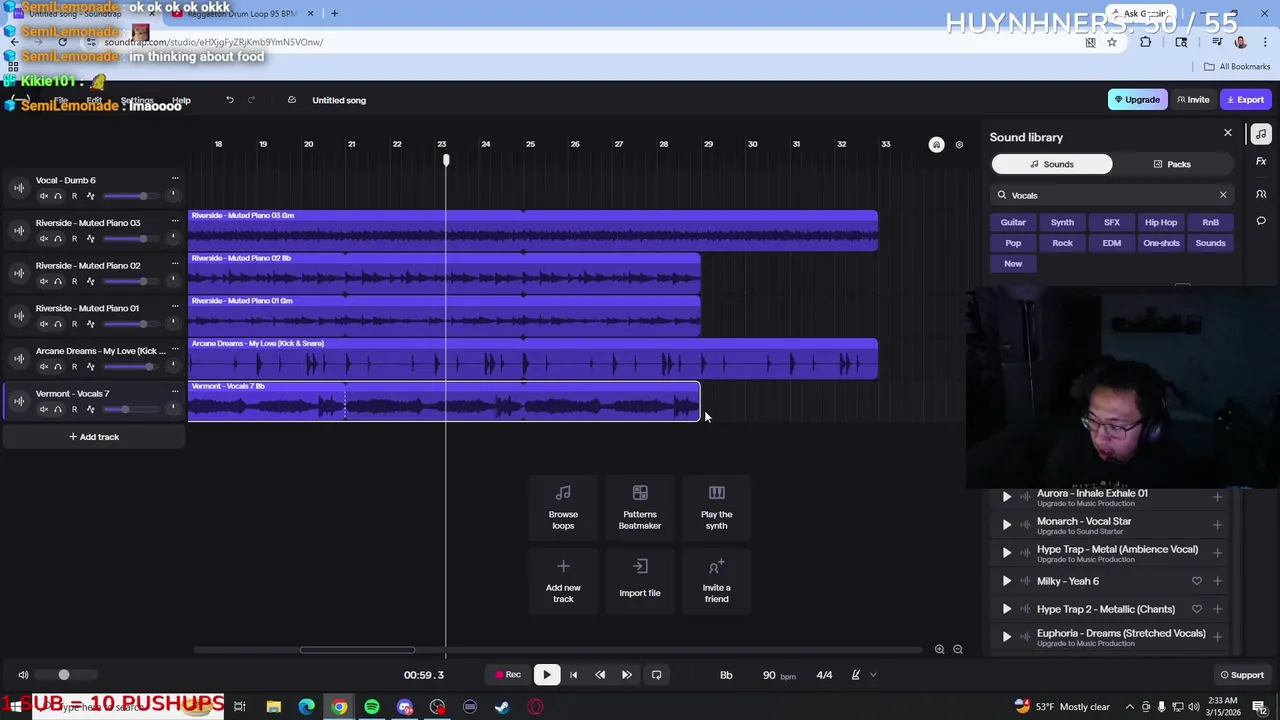The width and height of the screenshot is (1280, 720).
Task: Click the Invite button
Action: pos(1193,100)
